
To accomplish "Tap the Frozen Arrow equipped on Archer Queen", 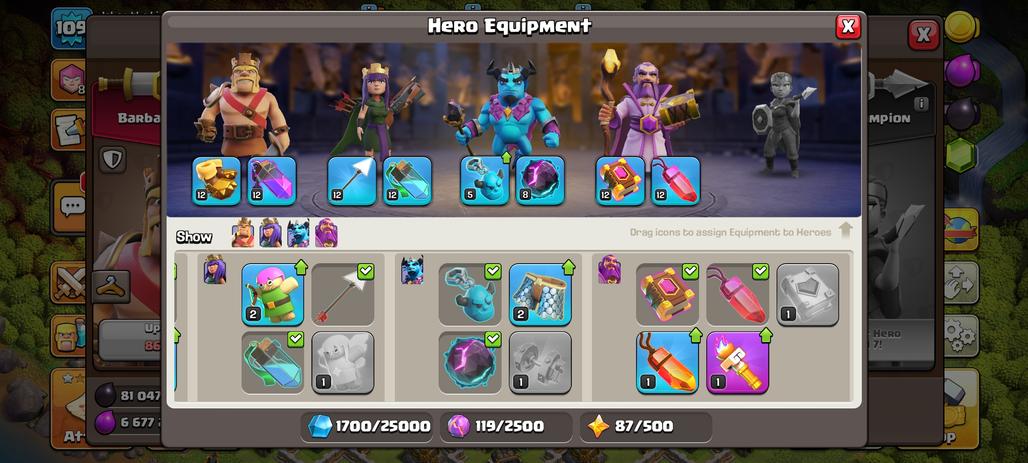I will 351,181.
